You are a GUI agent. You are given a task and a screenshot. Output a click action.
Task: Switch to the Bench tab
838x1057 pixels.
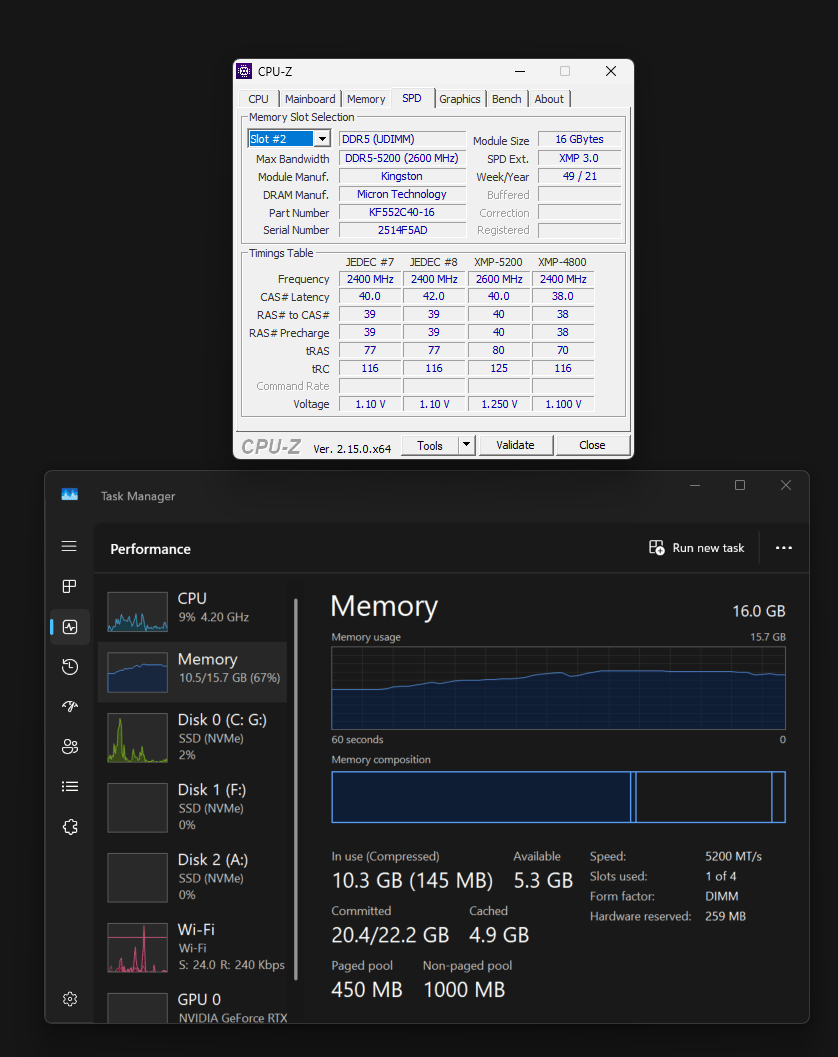[506, 99]
